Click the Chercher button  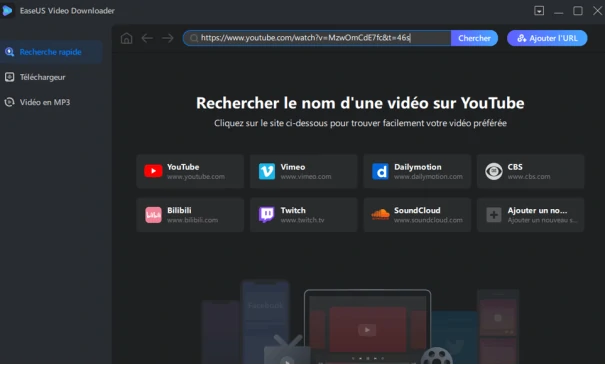point(474,38)
